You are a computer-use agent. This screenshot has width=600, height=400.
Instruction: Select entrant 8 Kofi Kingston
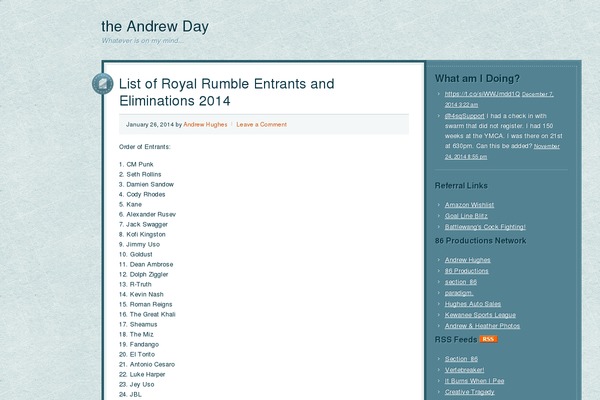coord(142,234)
